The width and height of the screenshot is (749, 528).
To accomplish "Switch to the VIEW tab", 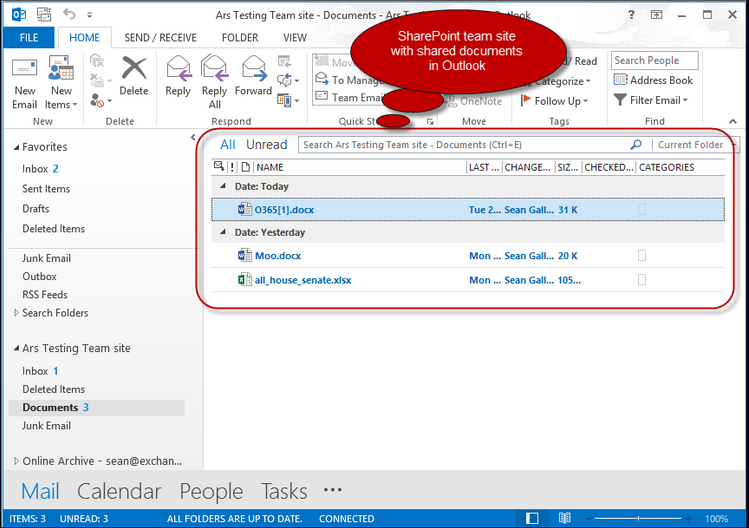I will pos(295,38).
